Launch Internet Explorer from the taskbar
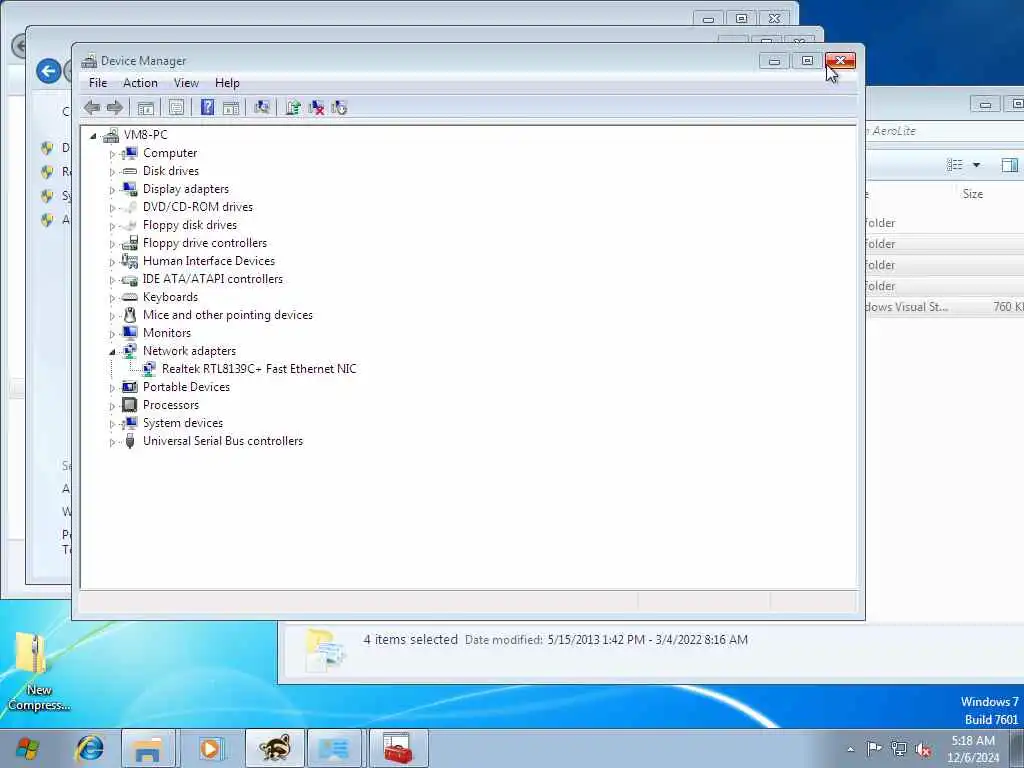The height and width of the screenshot is (768, 1024). tap(89, 748)
